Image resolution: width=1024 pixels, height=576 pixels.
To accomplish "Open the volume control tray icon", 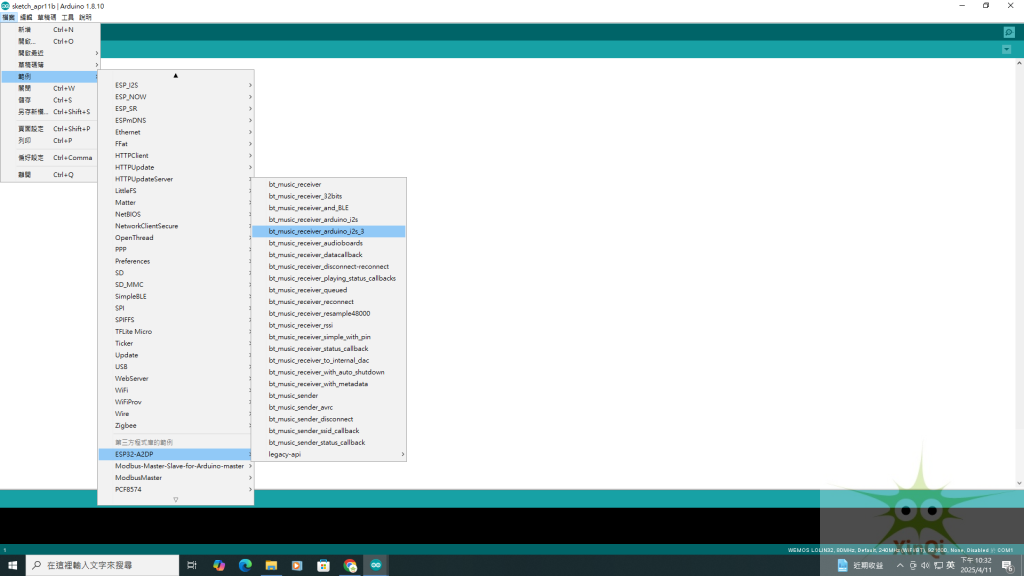I will pyautogui.click(x=925, y=565).
